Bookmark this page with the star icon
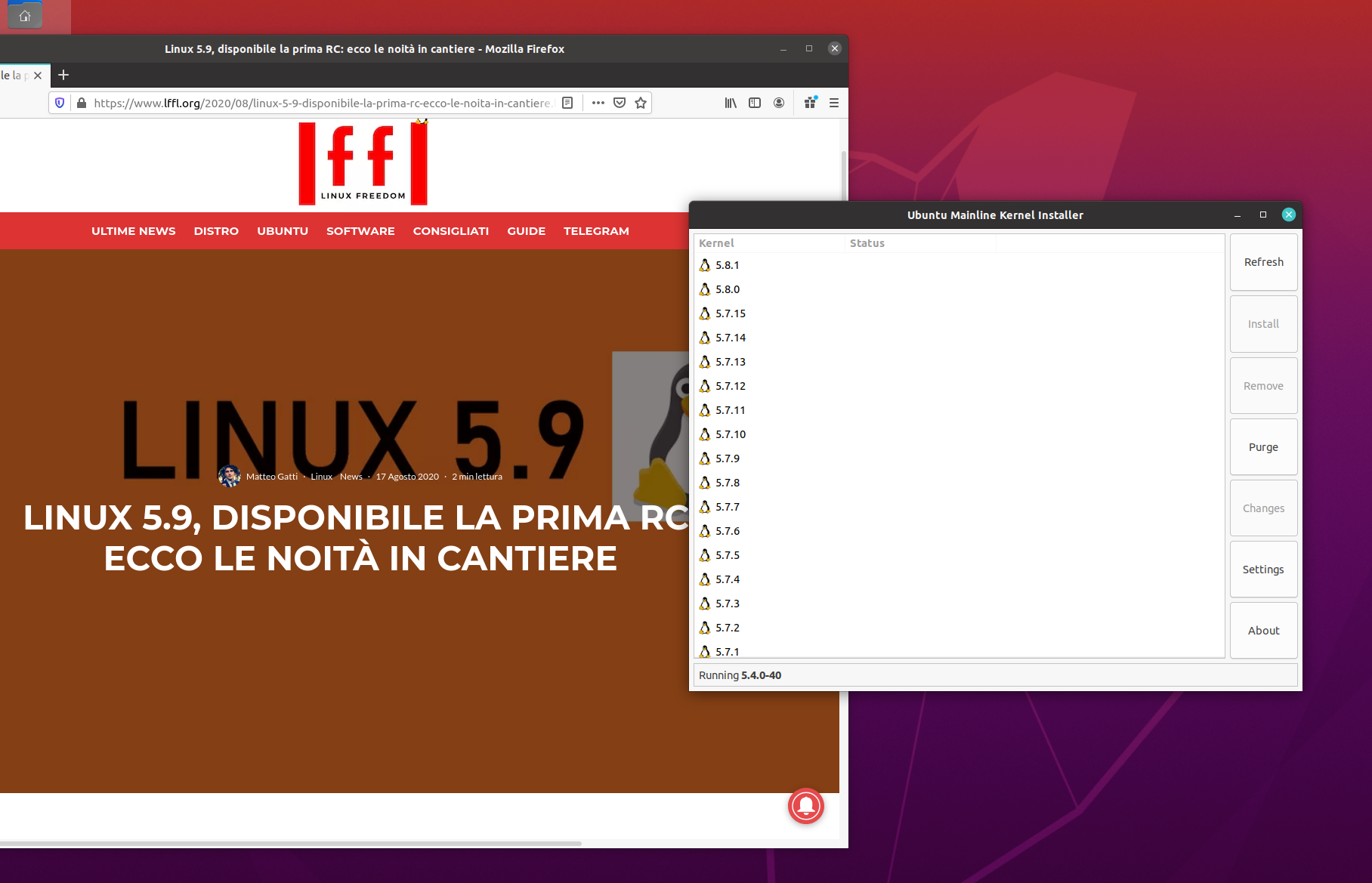 tap(641, 103)
